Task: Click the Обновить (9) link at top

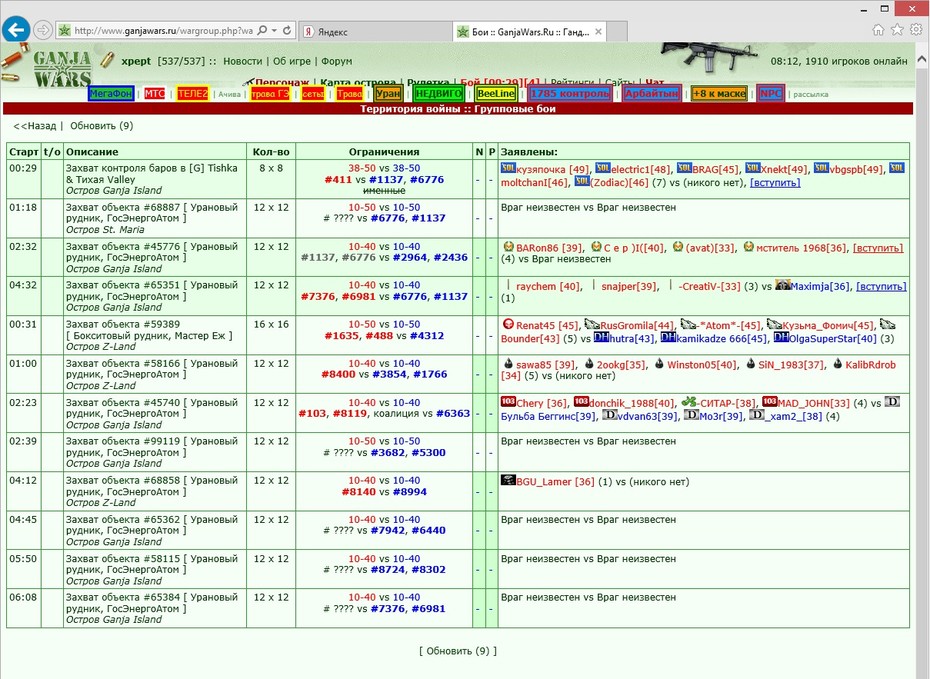Action: pos(101,126)
